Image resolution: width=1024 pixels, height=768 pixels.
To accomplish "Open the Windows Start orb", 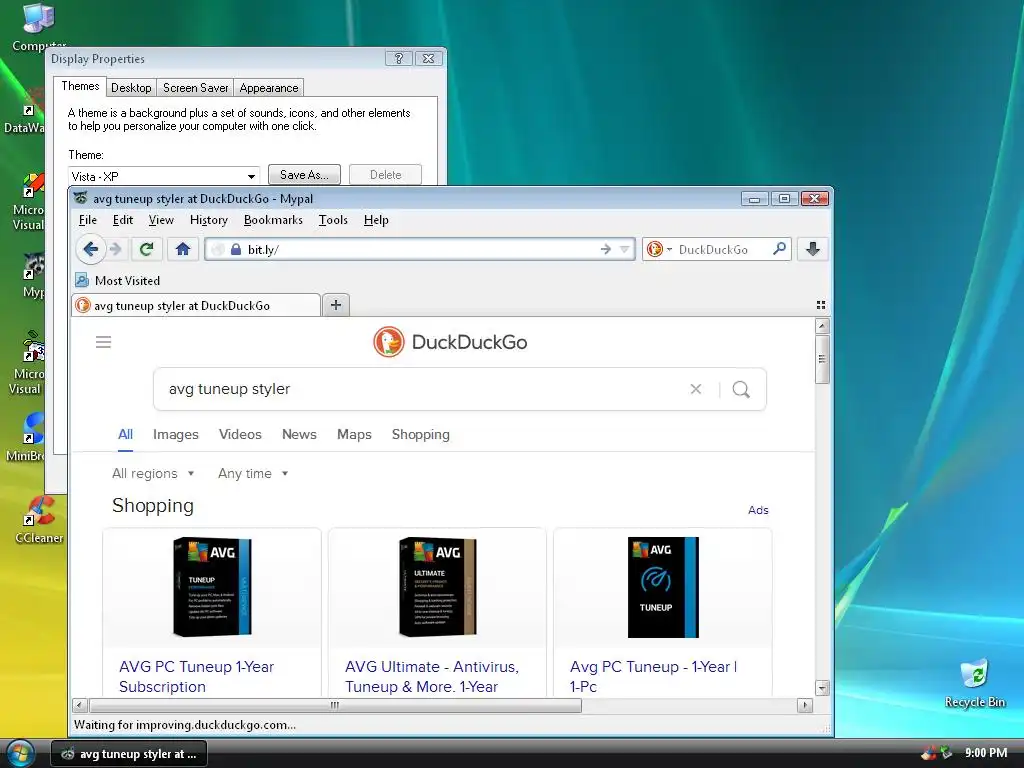I will (x=20, y=754).
